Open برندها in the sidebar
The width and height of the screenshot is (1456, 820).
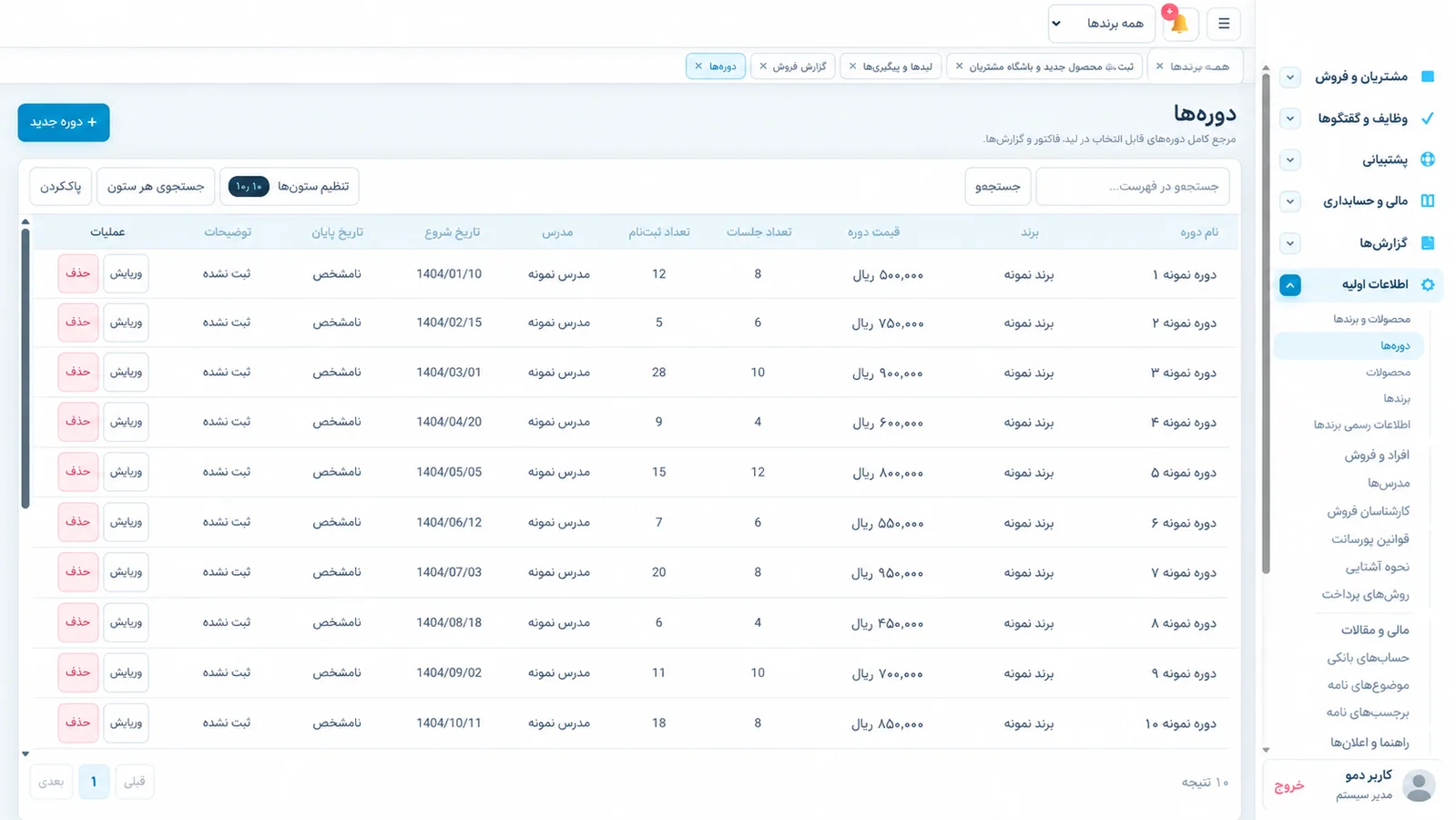[1397, 399]
